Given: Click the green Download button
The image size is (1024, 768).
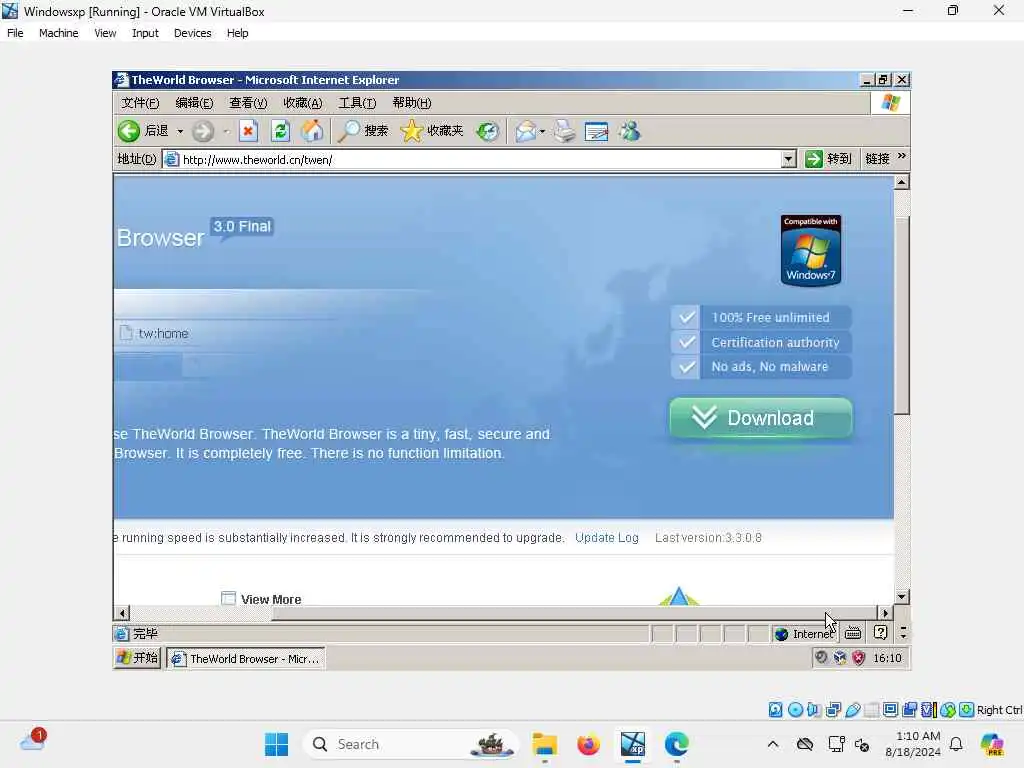Looking at the screenshot, I should pyautogui.click(x=760, y=418).
